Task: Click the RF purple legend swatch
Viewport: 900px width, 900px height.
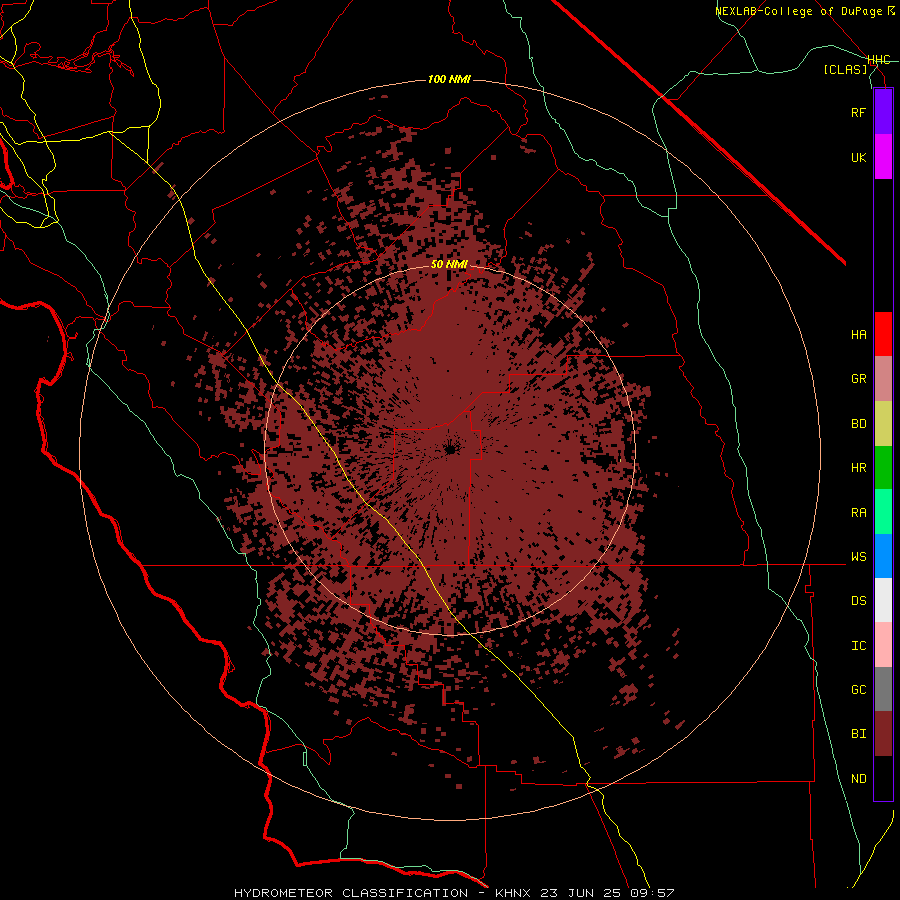Action: (883, 112)
